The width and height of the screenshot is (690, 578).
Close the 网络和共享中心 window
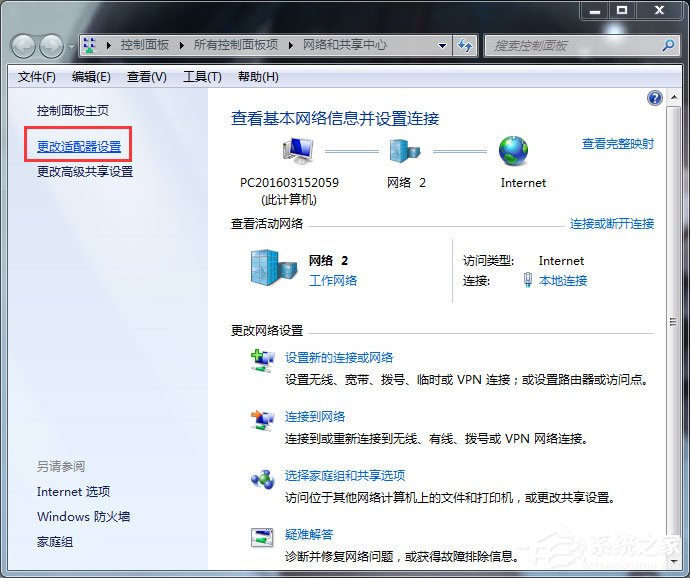[659, 11]
